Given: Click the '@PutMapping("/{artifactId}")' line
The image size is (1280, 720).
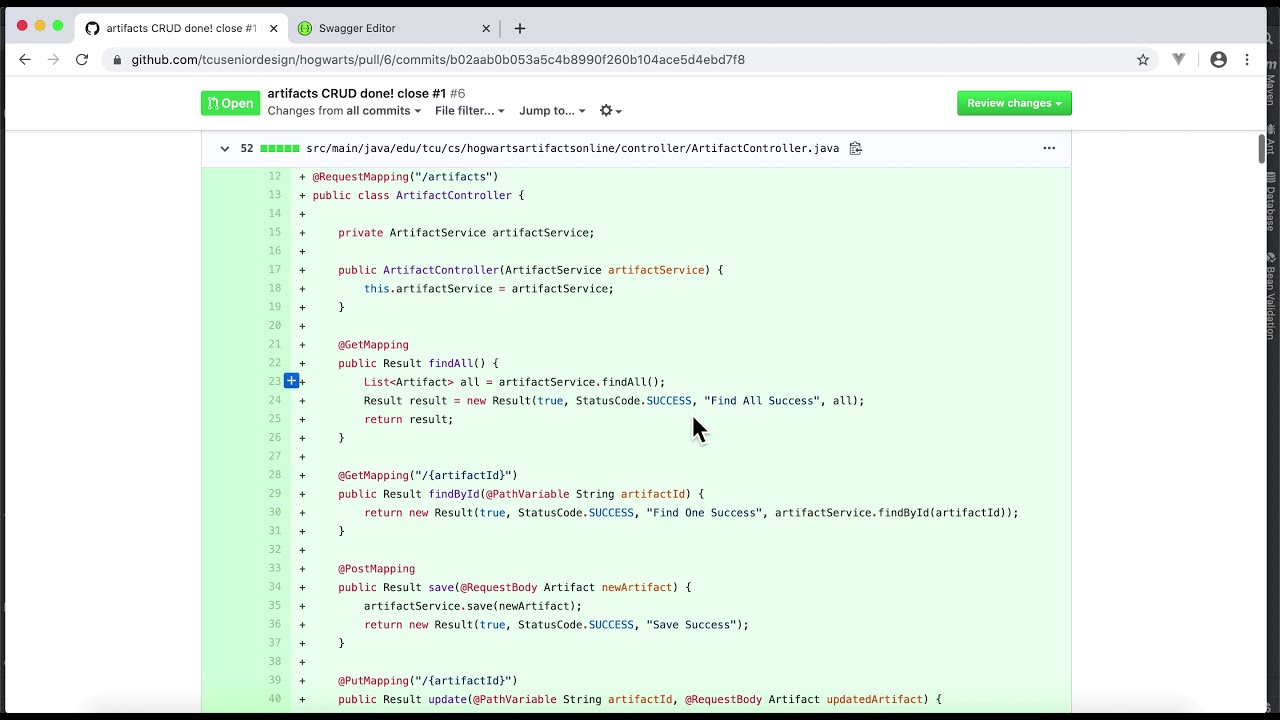Looking at the screenshot, I should pos(428,680).
